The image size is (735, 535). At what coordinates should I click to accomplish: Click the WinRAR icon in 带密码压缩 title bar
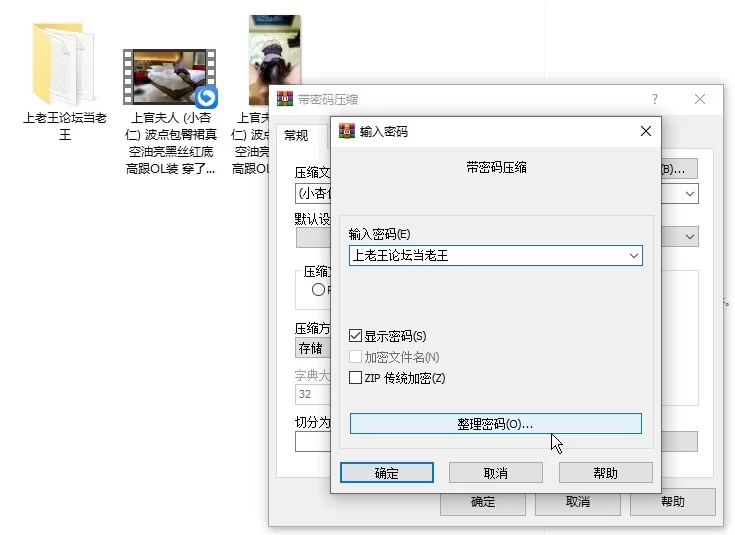pyautogui.click(x=285, y=99)
